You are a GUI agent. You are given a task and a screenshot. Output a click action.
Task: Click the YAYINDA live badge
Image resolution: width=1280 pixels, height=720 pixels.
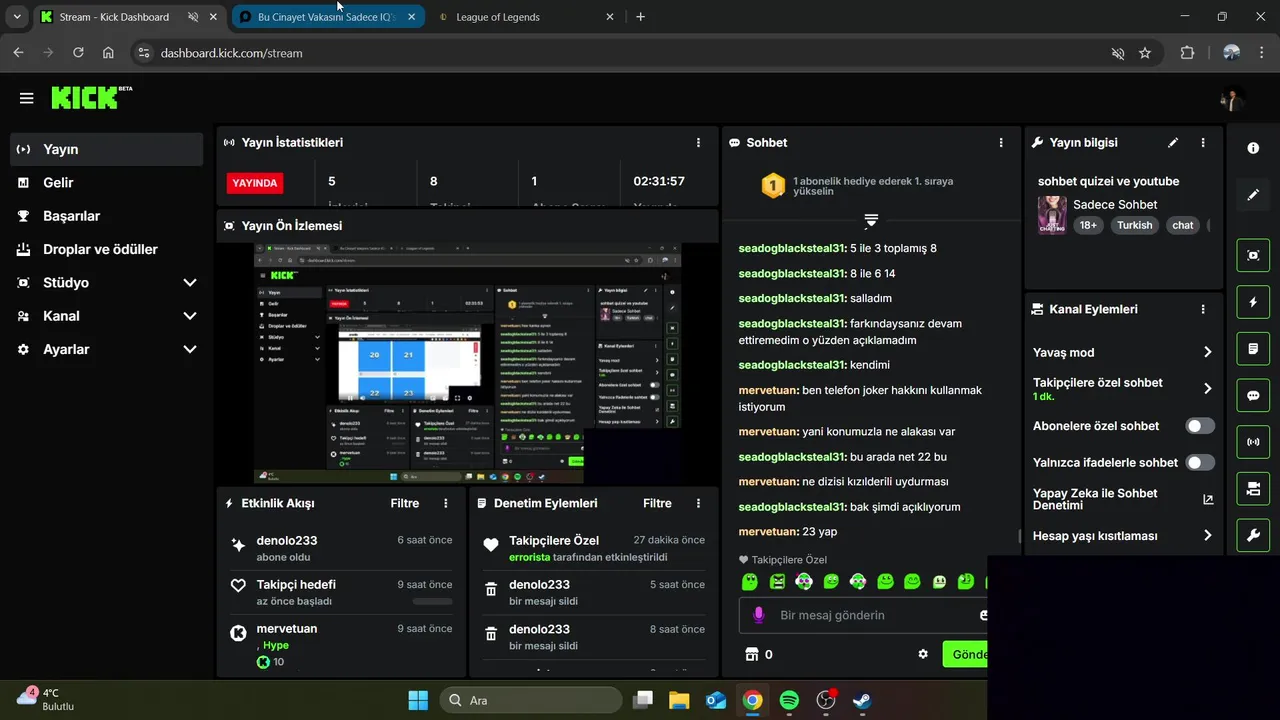click(255, 183)
